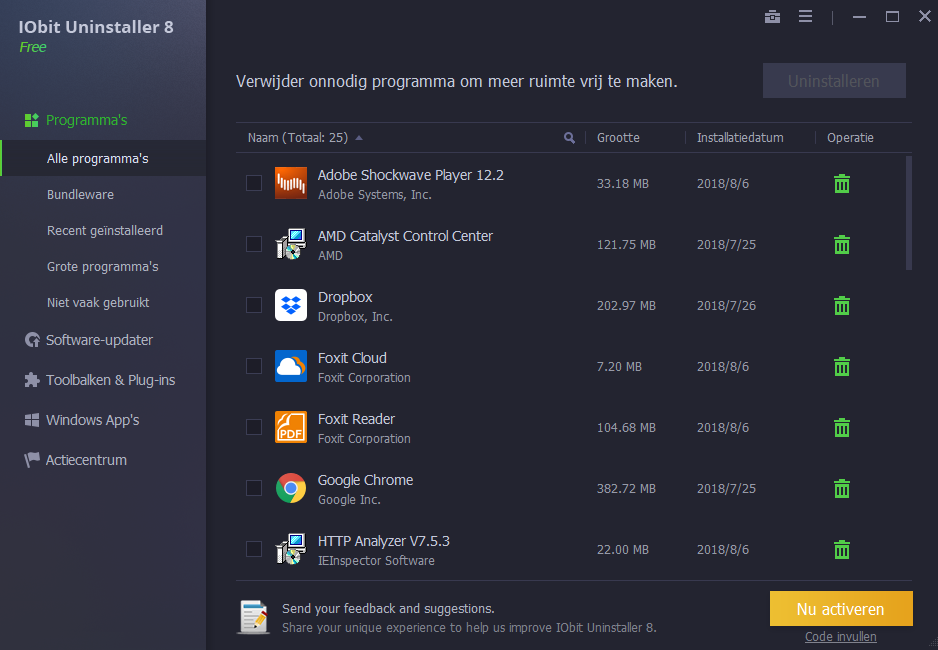Viewport: 938px width, 650px height.
Task: Tick the checkbox for Adobe Shockwave Player
Action: (x=254, y=183)
